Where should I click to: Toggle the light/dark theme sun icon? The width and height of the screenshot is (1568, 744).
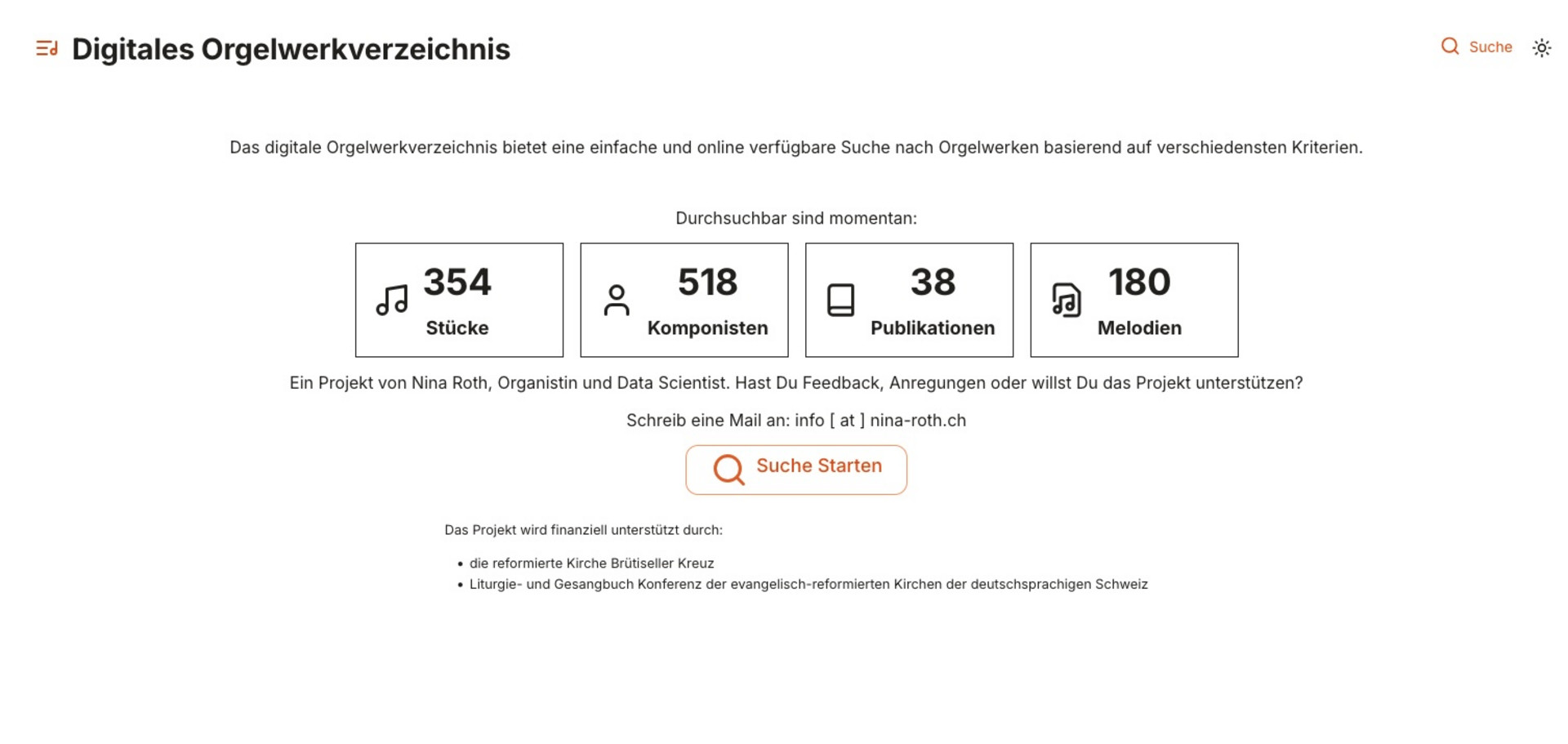tap(1541, 48)
